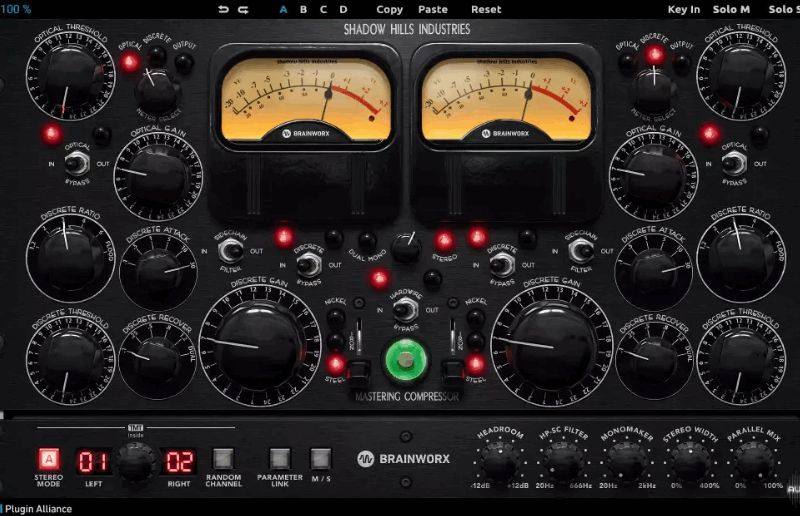Viewport: 800px width, 516px height.
Task: Click the left VU meter
Action: tap(306, 100)
